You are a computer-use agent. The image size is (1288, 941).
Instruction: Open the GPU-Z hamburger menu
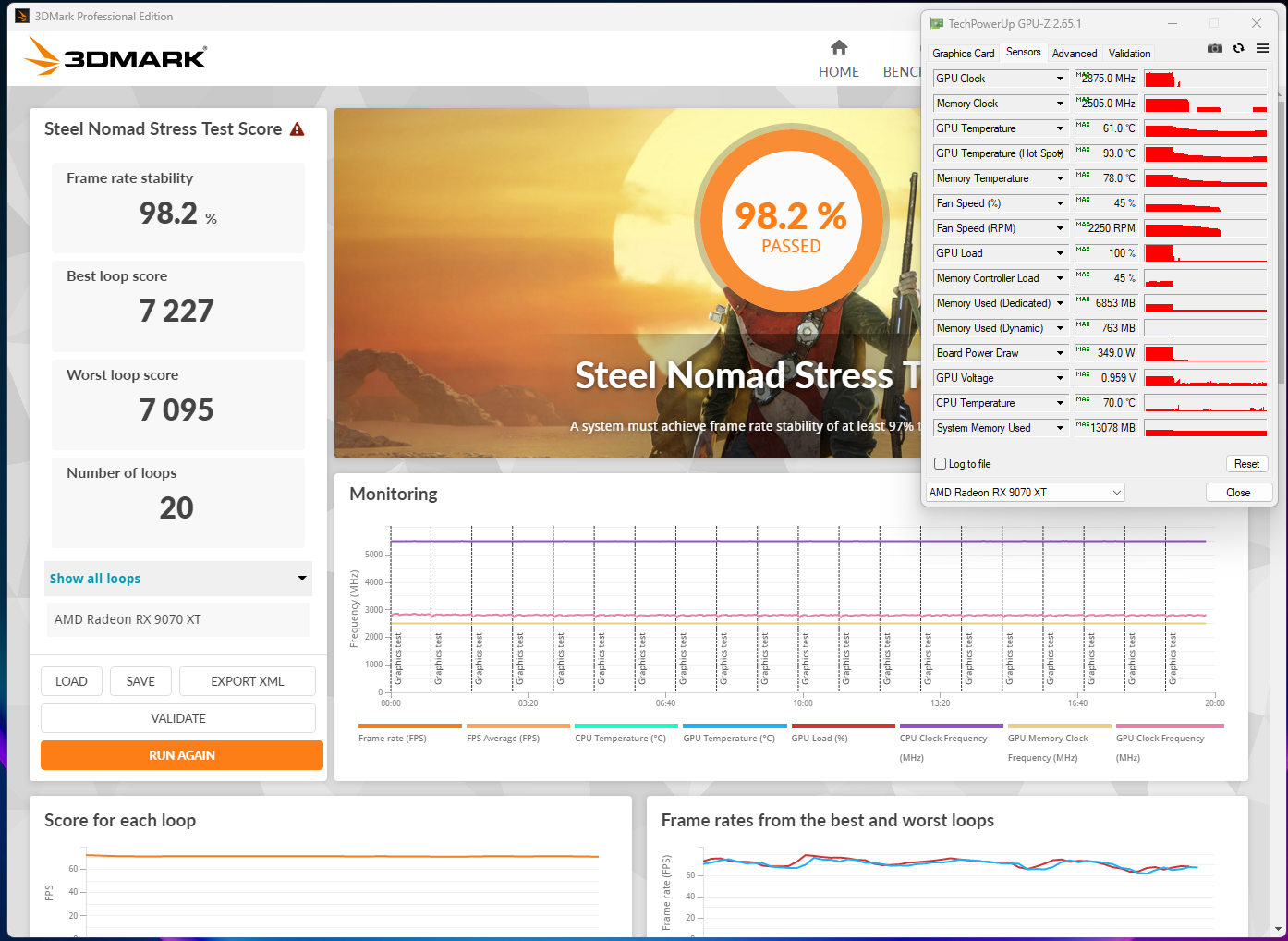coord(1262,48)
